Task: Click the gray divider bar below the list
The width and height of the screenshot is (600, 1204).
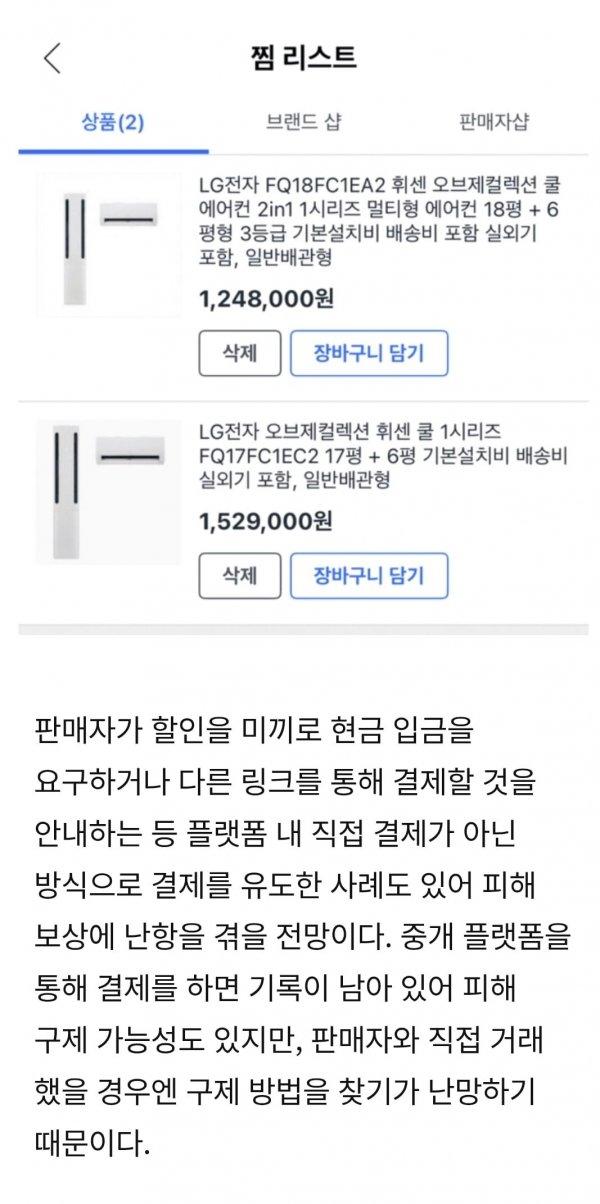Action: pyautogui.click(x=303, y=629)
